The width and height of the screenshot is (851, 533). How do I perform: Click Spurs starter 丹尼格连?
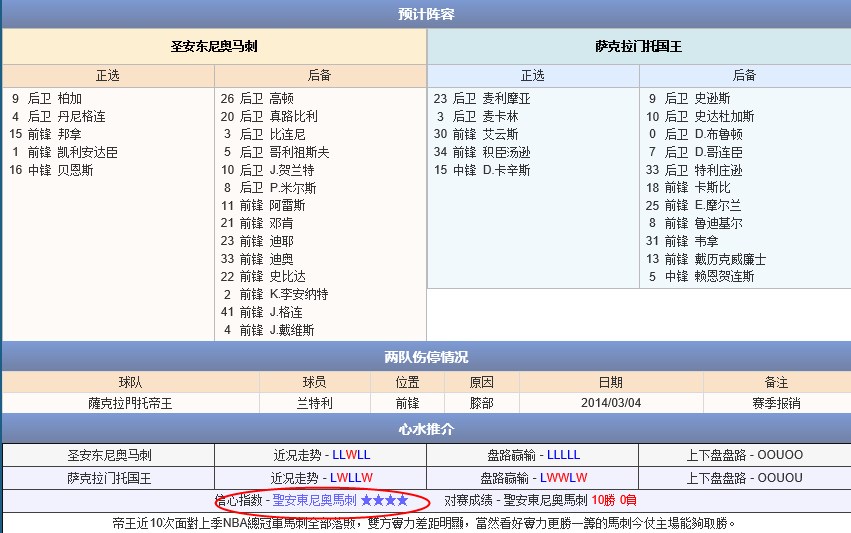coord(81,116)
